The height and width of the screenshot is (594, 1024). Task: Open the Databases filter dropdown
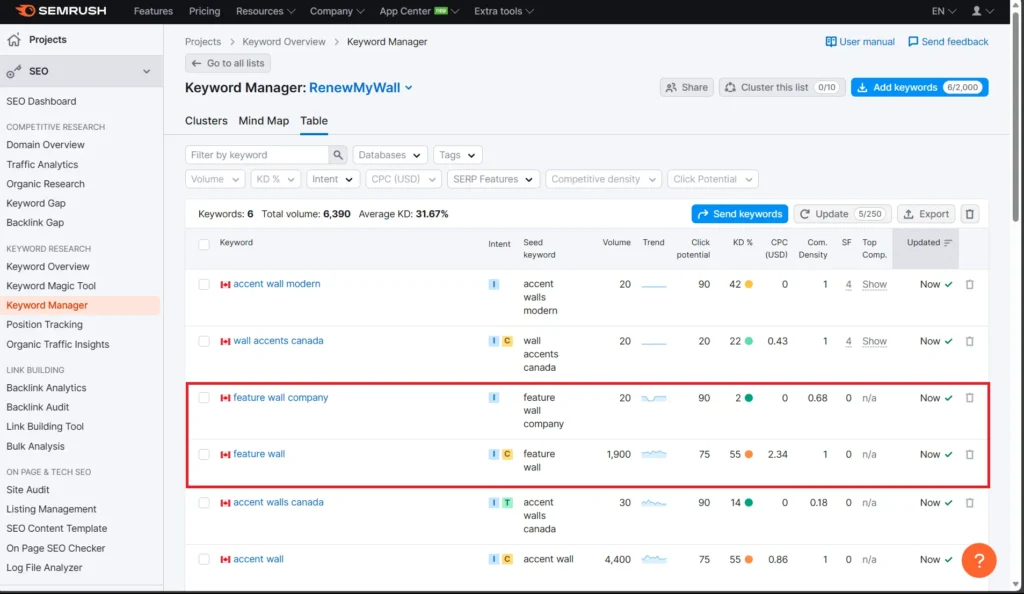pyautogui.click(x=390, y=155)
